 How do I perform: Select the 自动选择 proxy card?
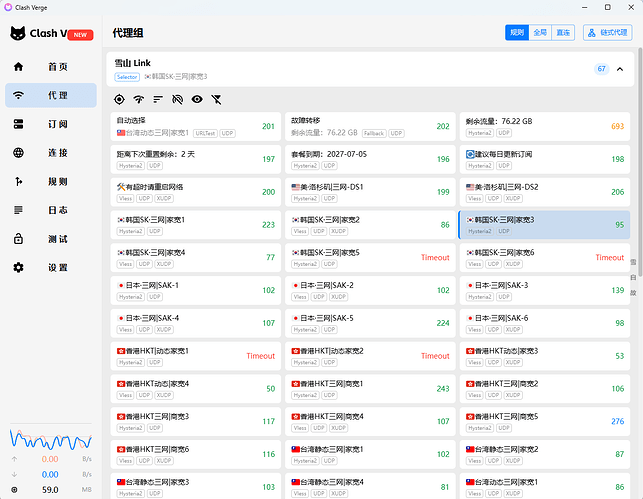(196, 126)
